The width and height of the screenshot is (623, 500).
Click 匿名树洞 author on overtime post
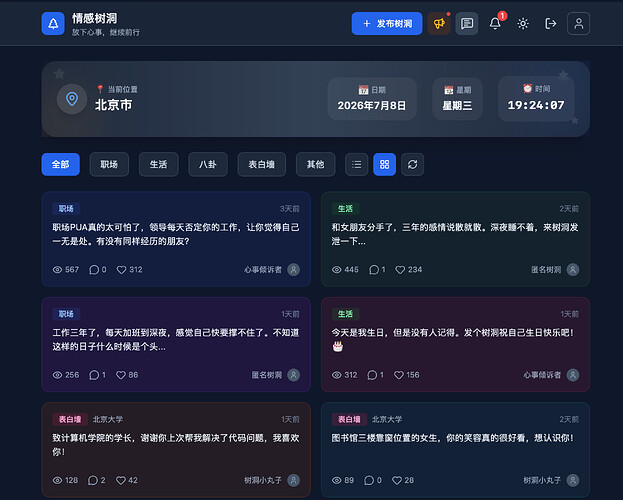tap(267, 375)
